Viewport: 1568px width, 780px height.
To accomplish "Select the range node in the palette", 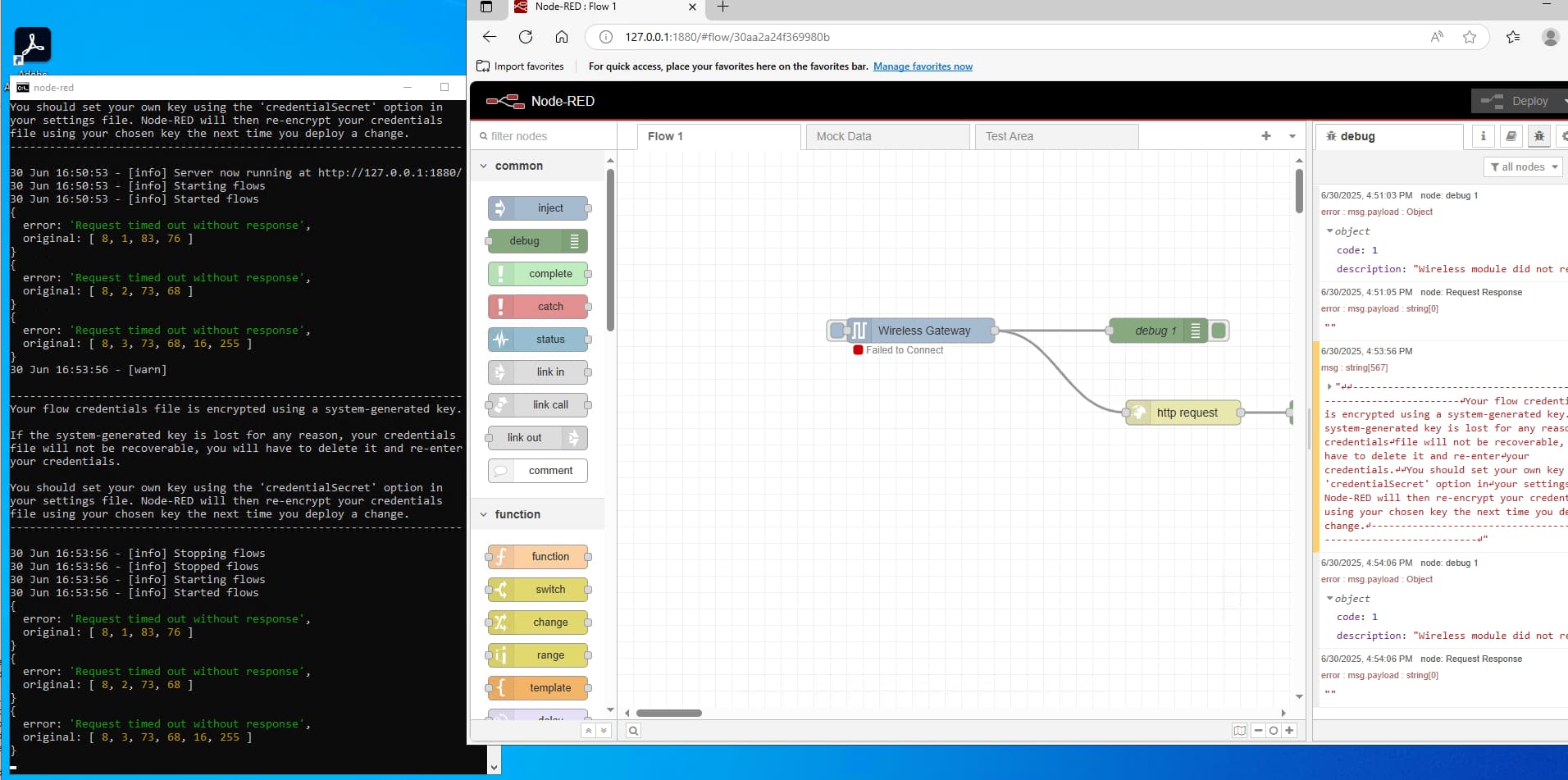I will pyautogui.click(x=538, y=655).
